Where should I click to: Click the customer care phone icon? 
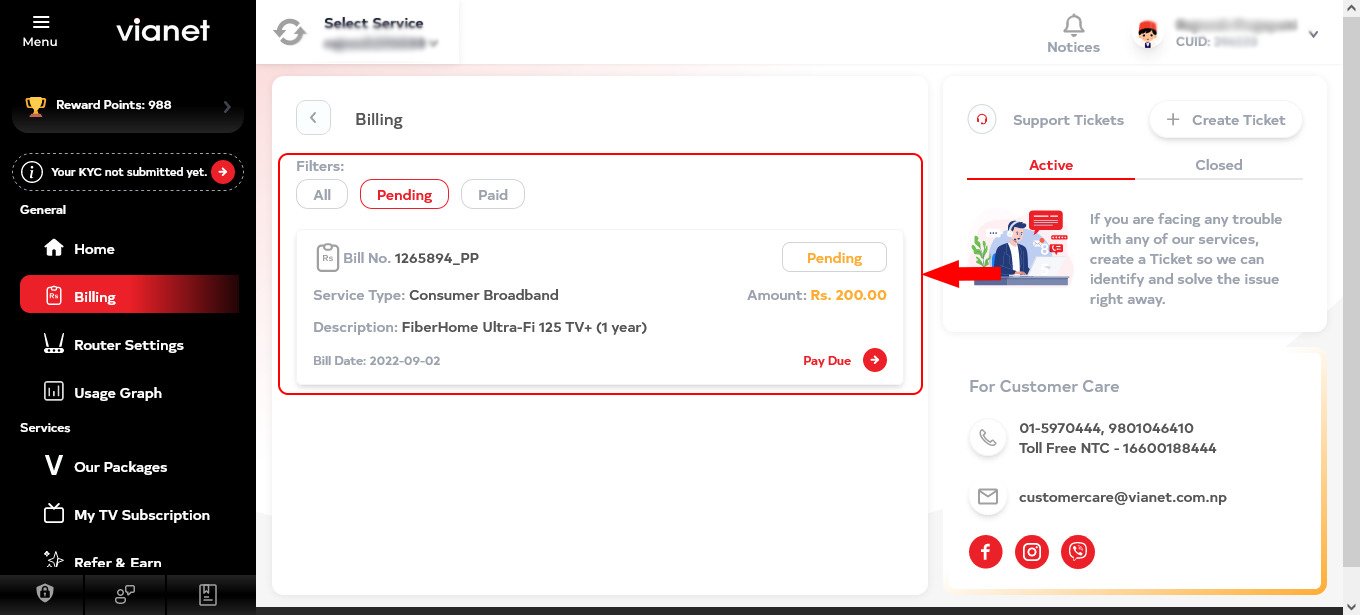point(988,437)
